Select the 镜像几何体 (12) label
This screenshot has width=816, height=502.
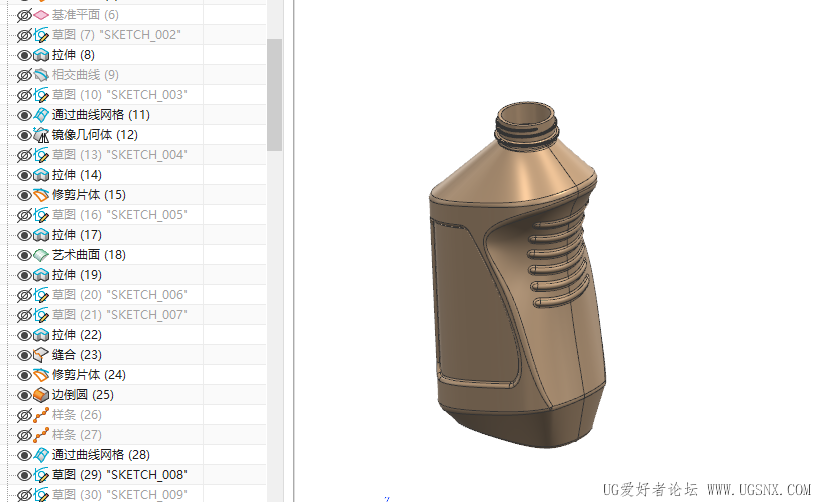(95, 135)
